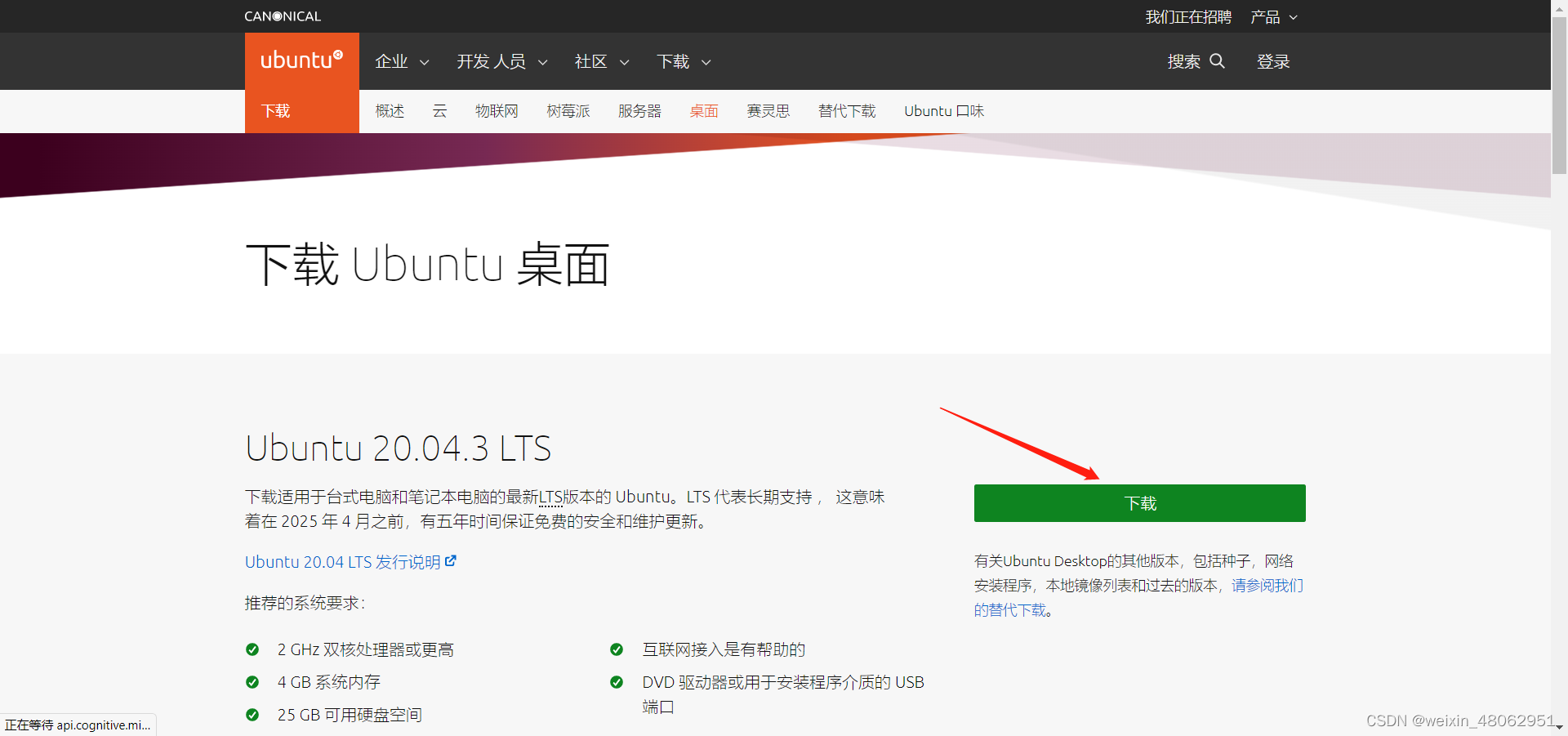Select the 替代下载 sub-navigation tab
The width and height of the screenshot is (1568, 736).
click(847, 111)
